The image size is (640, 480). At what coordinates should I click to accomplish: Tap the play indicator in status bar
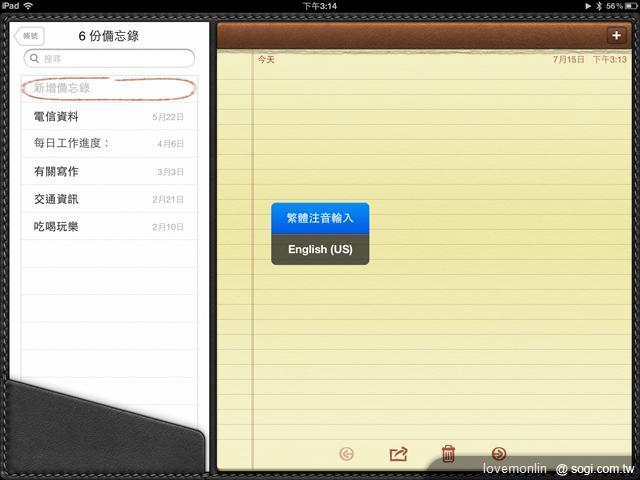(588, 6)
